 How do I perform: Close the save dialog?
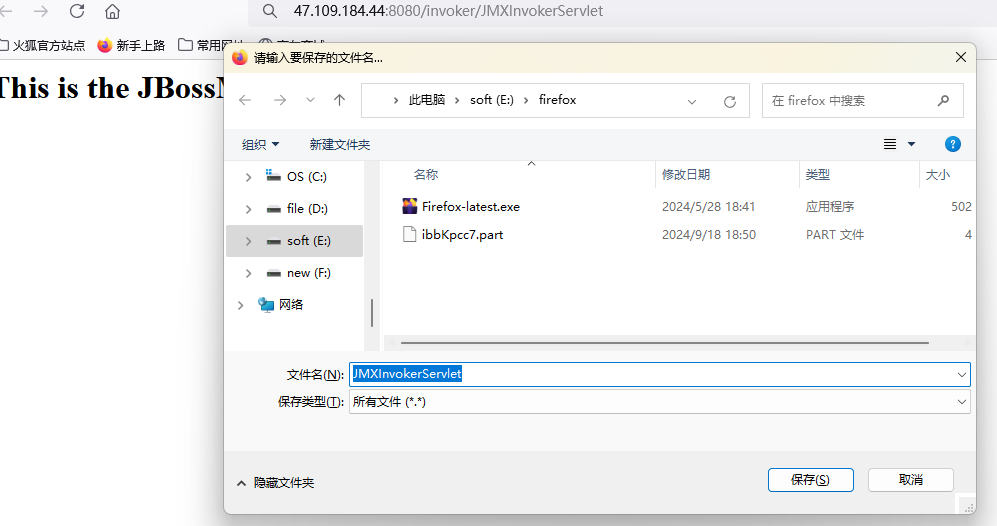(961, 57)
